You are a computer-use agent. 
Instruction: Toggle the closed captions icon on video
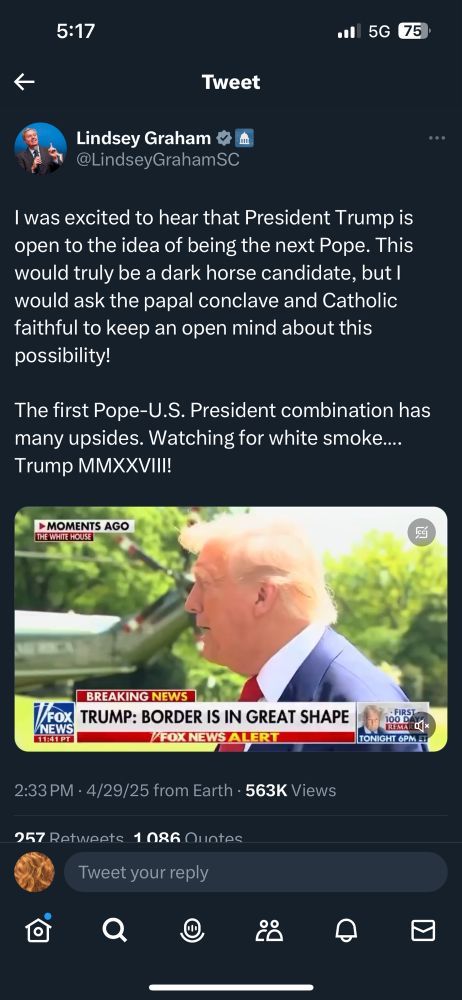click(x=421, y=532)
